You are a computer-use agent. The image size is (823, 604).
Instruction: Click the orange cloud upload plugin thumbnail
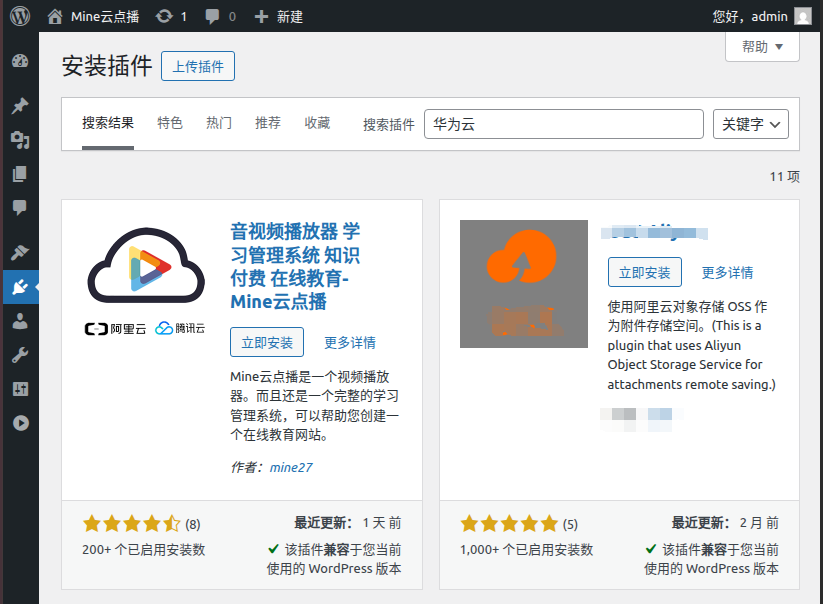[524, 284]
